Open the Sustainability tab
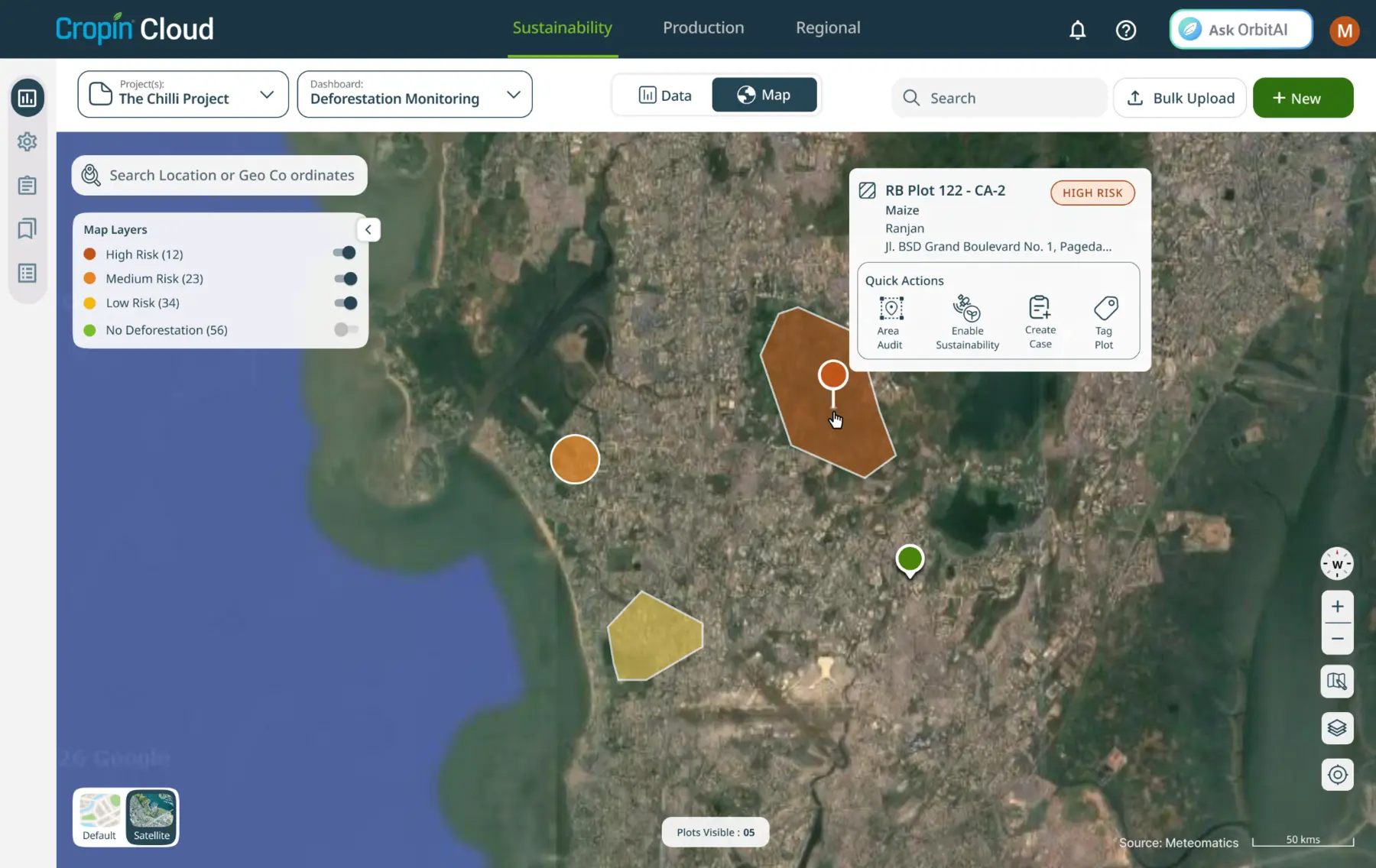Image resolution: width=1376 pixels, height=868 pixels. tap(562, 28)
